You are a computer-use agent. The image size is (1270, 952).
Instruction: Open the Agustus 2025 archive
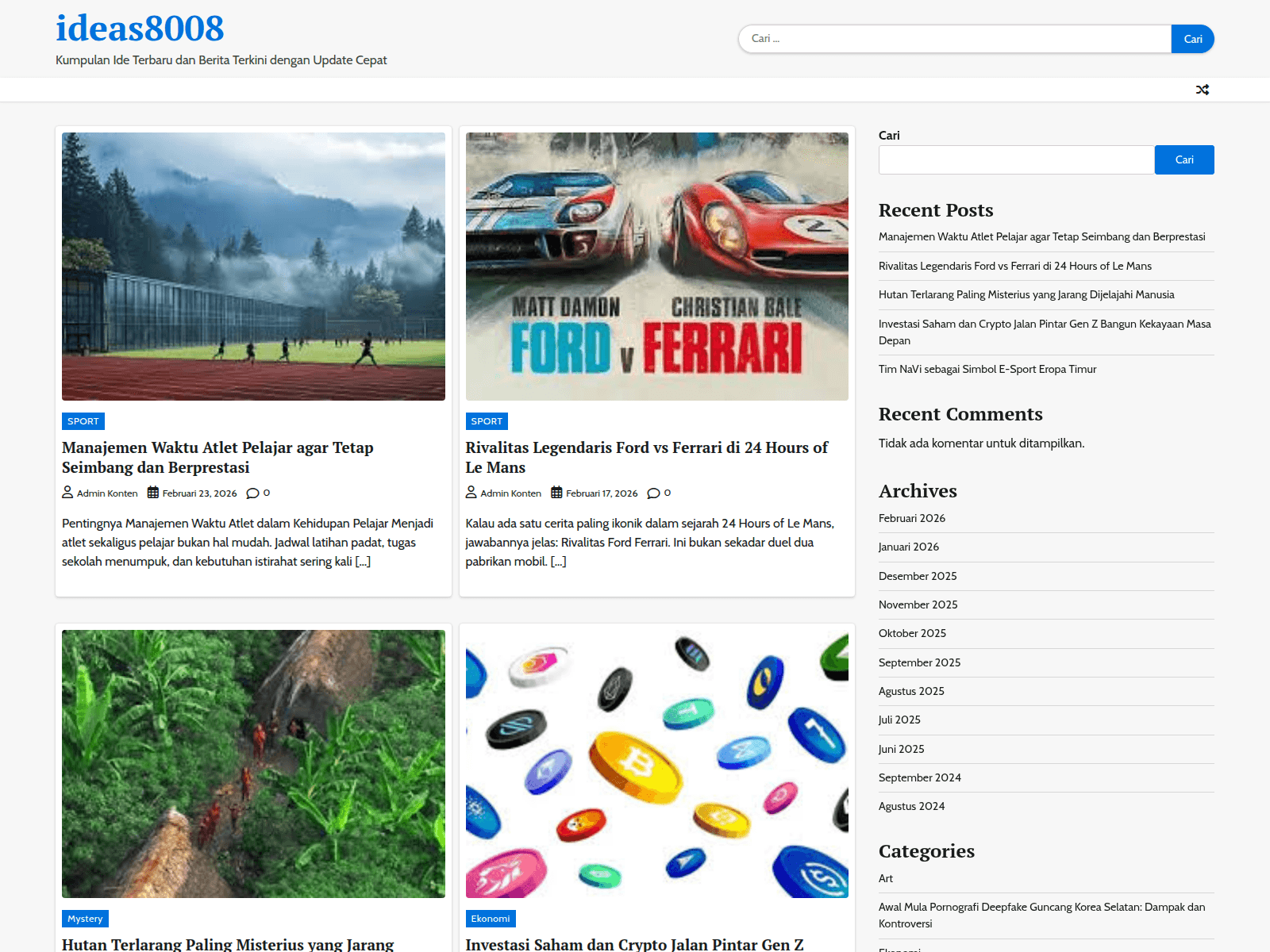(x=911, y=691)
